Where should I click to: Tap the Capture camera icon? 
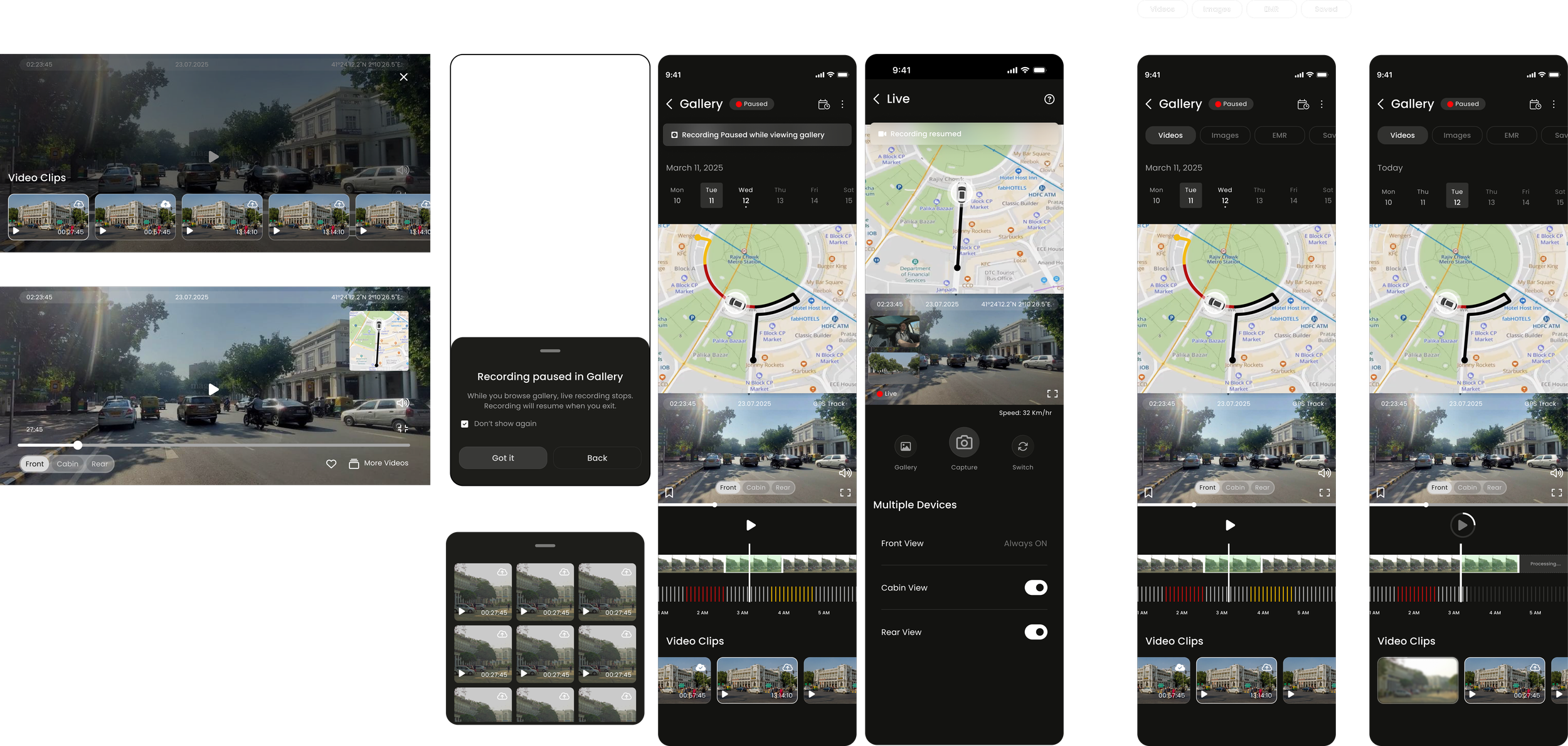pyautogui.click(x=964, y=443)
